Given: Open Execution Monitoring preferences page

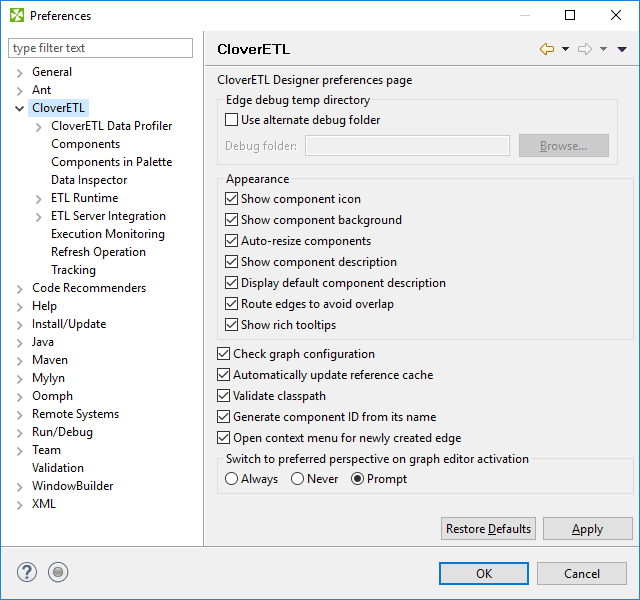Looking at the screenshot, I should coord(108,234).
